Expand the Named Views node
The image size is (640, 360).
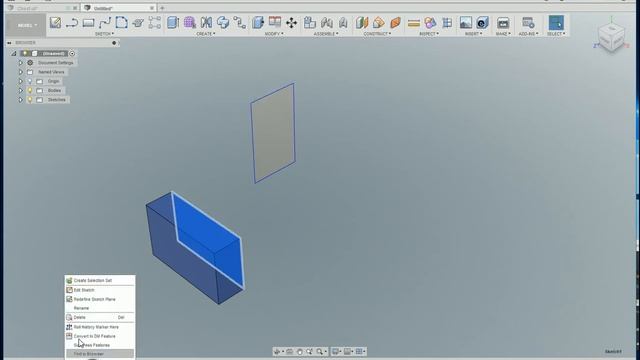20,72
